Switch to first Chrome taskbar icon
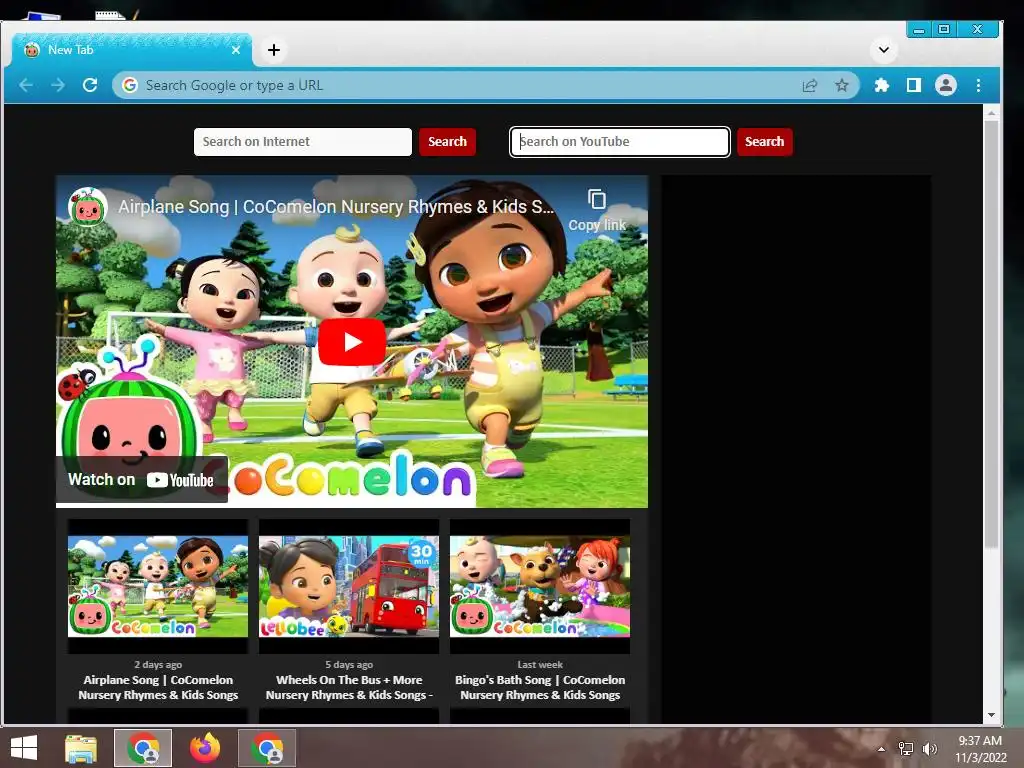Screen dimensions: 1024x768 pyautogui.click(x=144, y=748)
